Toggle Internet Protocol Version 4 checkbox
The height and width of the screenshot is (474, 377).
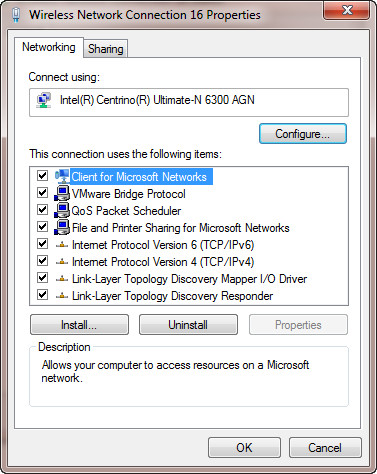pyautogui.click(x=42, y=261)
